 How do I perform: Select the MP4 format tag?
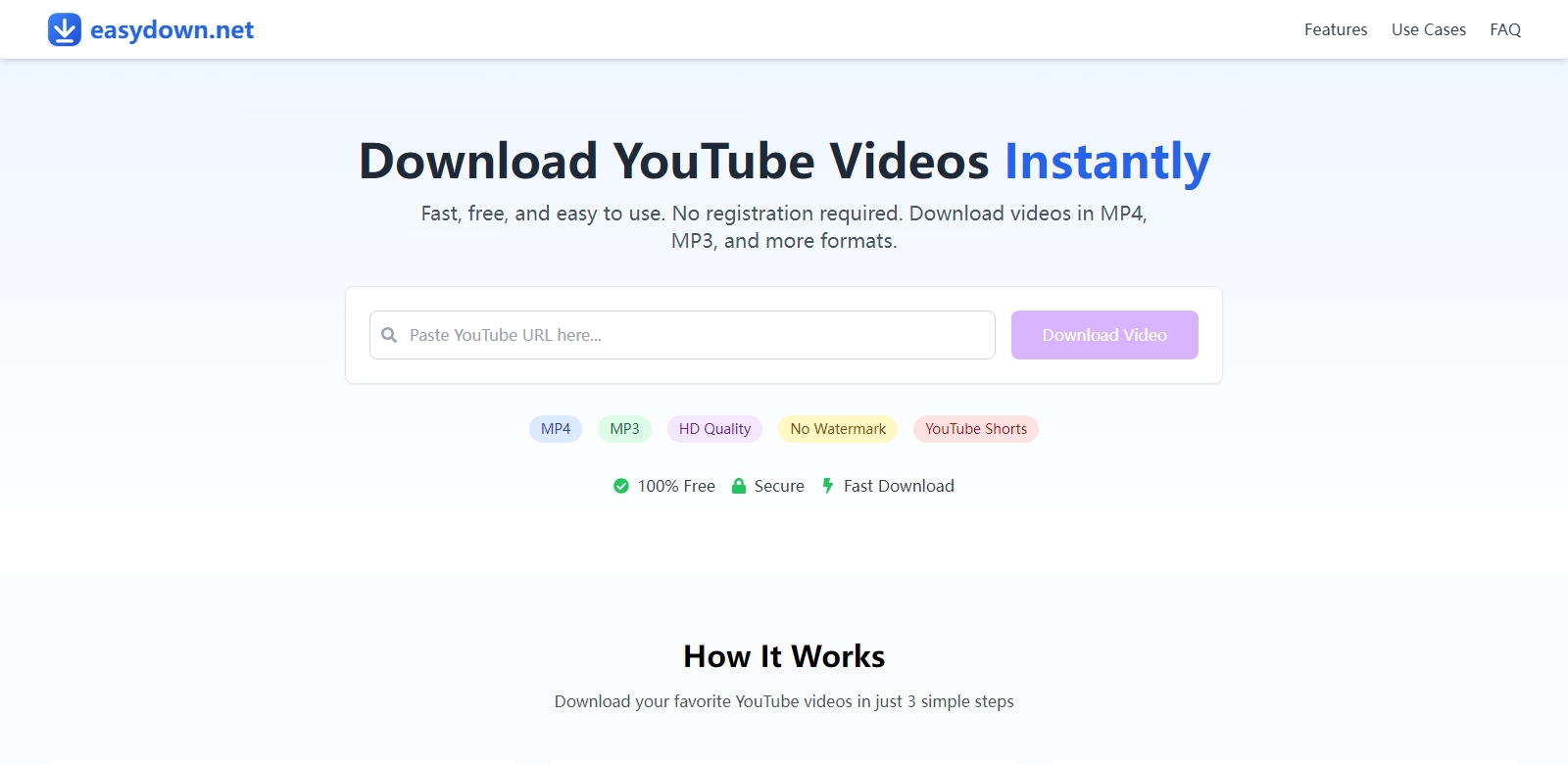point(556,429)
